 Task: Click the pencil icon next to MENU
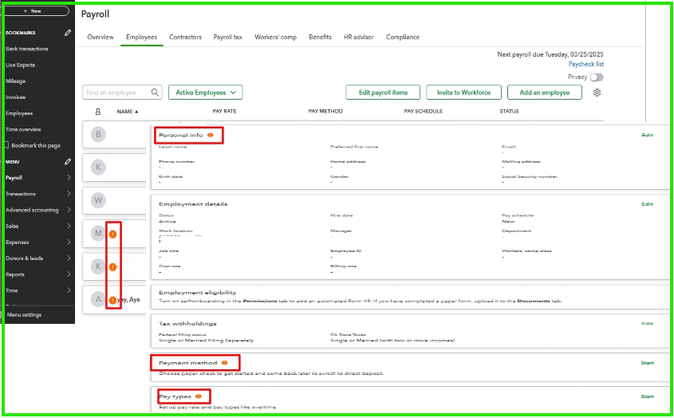(67, 162)
